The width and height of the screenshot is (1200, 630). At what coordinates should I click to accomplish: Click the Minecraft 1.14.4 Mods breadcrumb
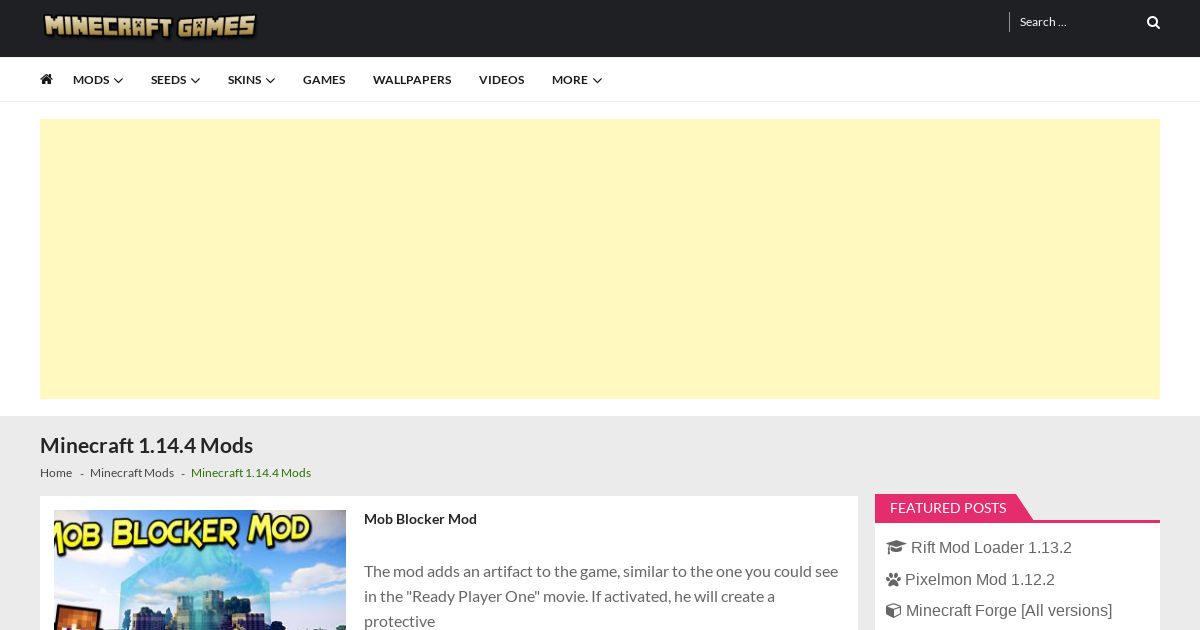pos(251,473)
